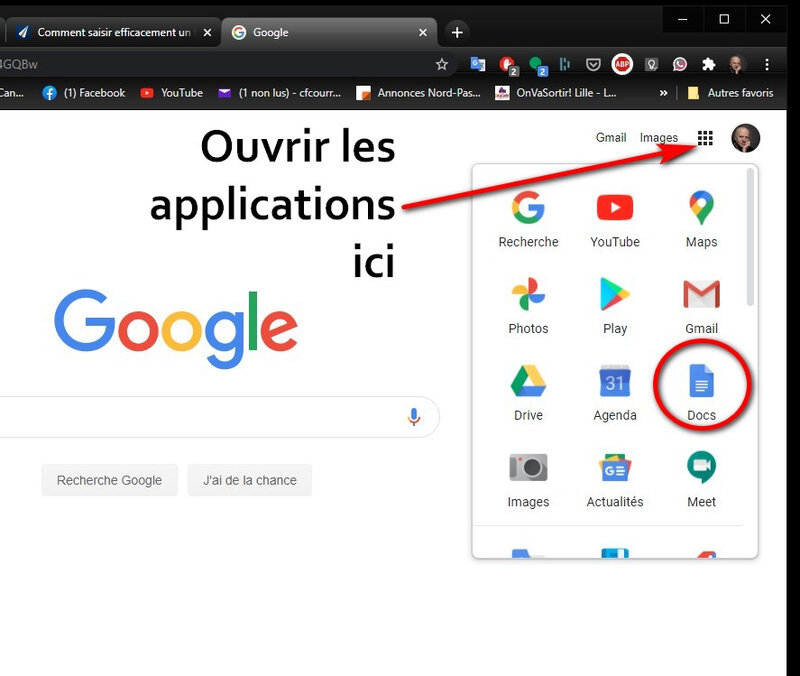Open YouTube bookmark in bookmarks bar
Viewport: 800px width, 676px height.
[171, 93]
